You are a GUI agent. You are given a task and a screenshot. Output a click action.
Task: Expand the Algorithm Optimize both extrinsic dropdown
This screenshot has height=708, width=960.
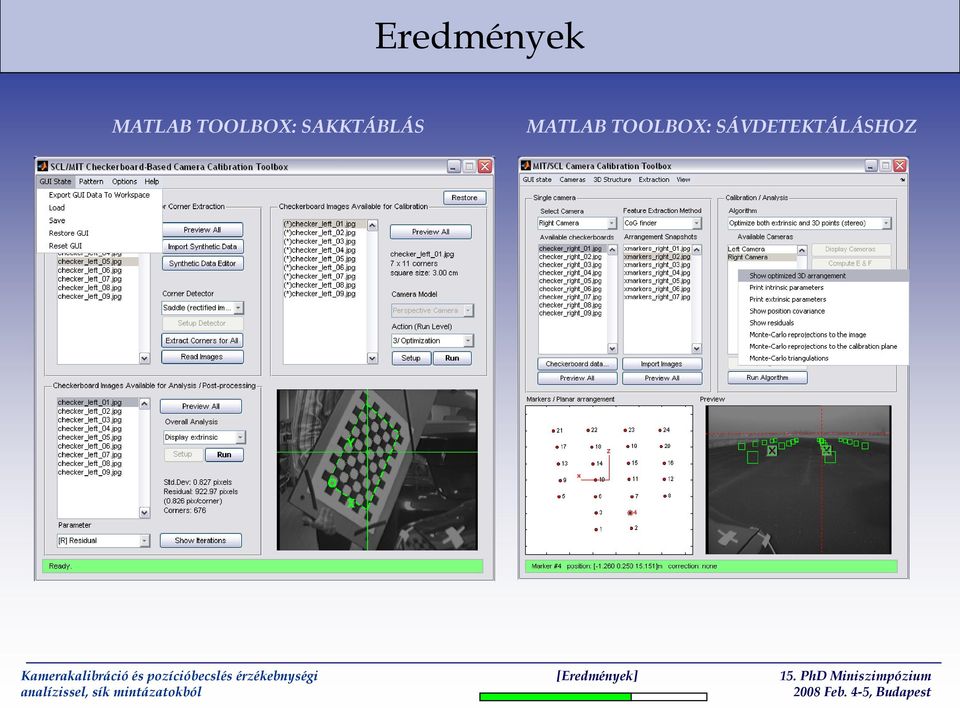(x=886, y=224)
